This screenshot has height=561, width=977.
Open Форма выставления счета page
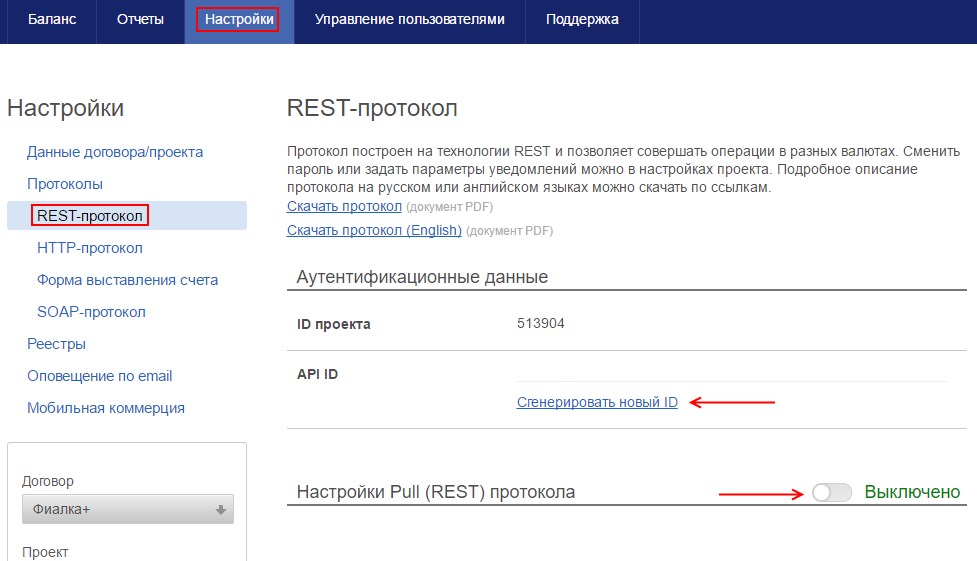coord(127,280)
